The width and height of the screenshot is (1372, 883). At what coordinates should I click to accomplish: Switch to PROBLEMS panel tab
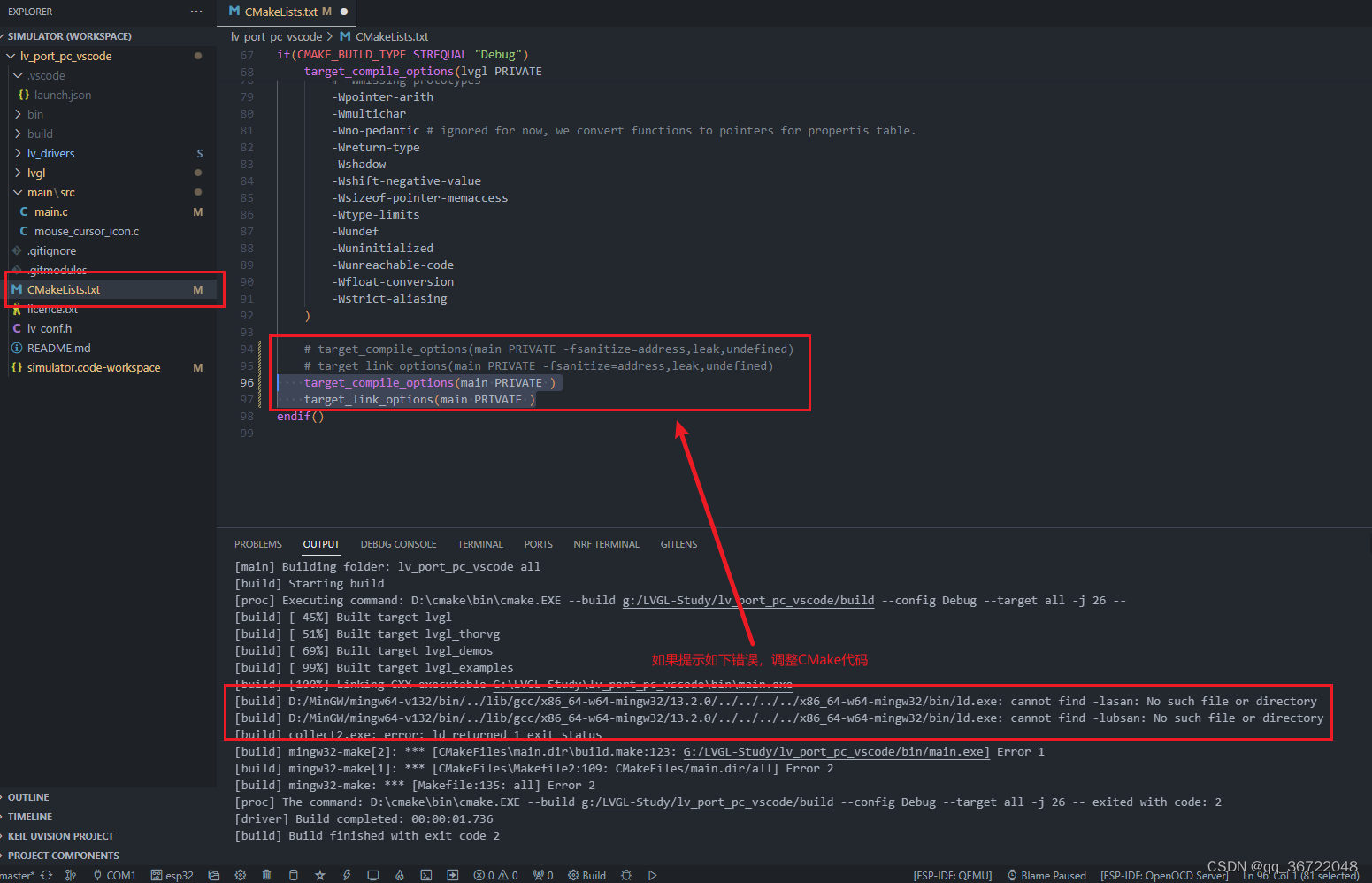[x=258, y=544]
